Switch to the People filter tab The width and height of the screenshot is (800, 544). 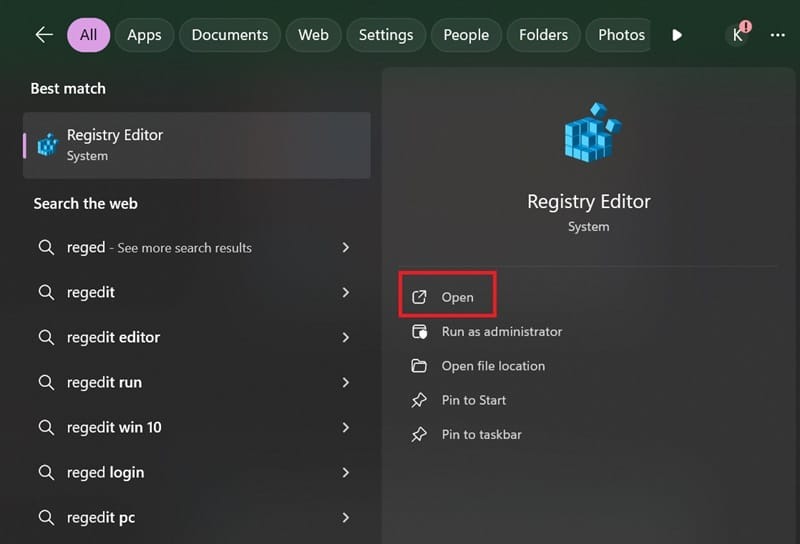(466, 35)
